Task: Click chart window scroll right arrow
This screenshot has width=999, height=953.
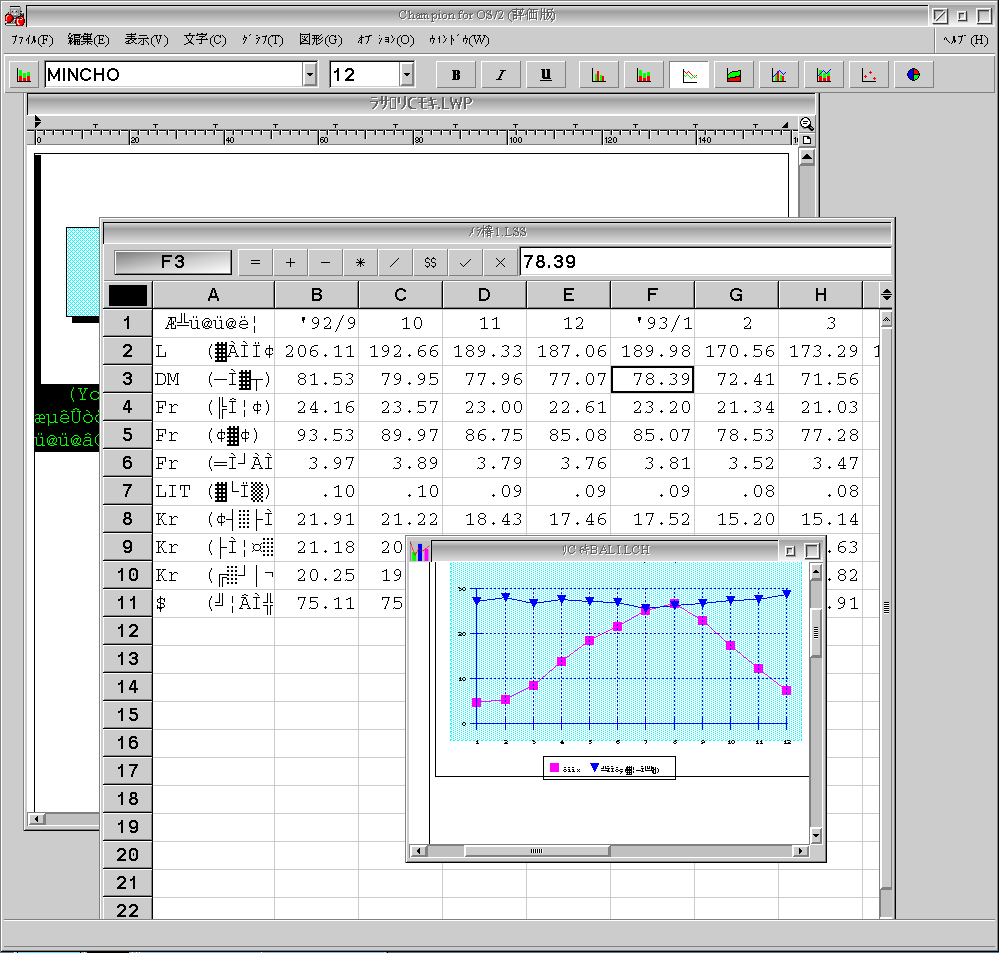Action: point(801,851)
